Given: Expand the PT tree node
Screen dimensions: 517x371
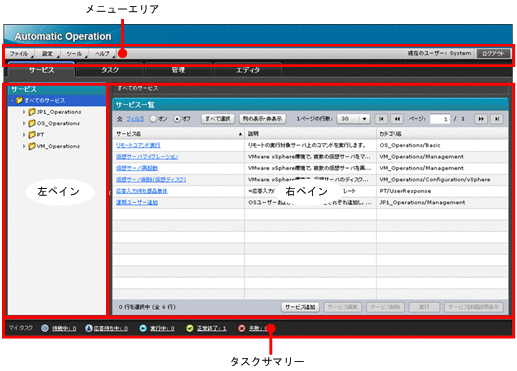Looking at the screenshot, I should coord(24,135).
